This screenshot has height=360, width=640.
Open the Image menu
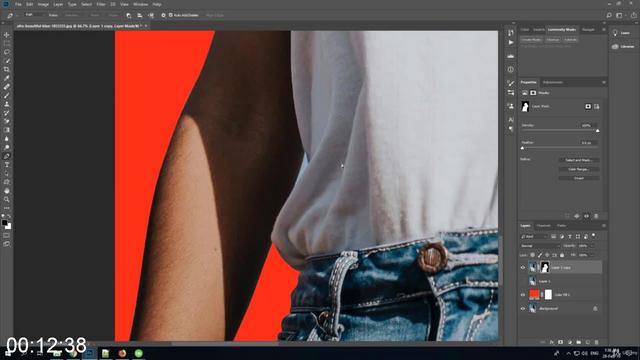coord(43,4)
